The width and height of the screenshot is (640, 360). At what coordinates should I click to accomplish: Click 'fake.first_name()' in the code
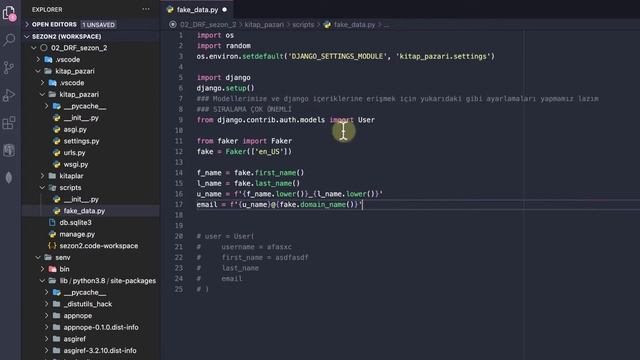click(x=269, y=173)
